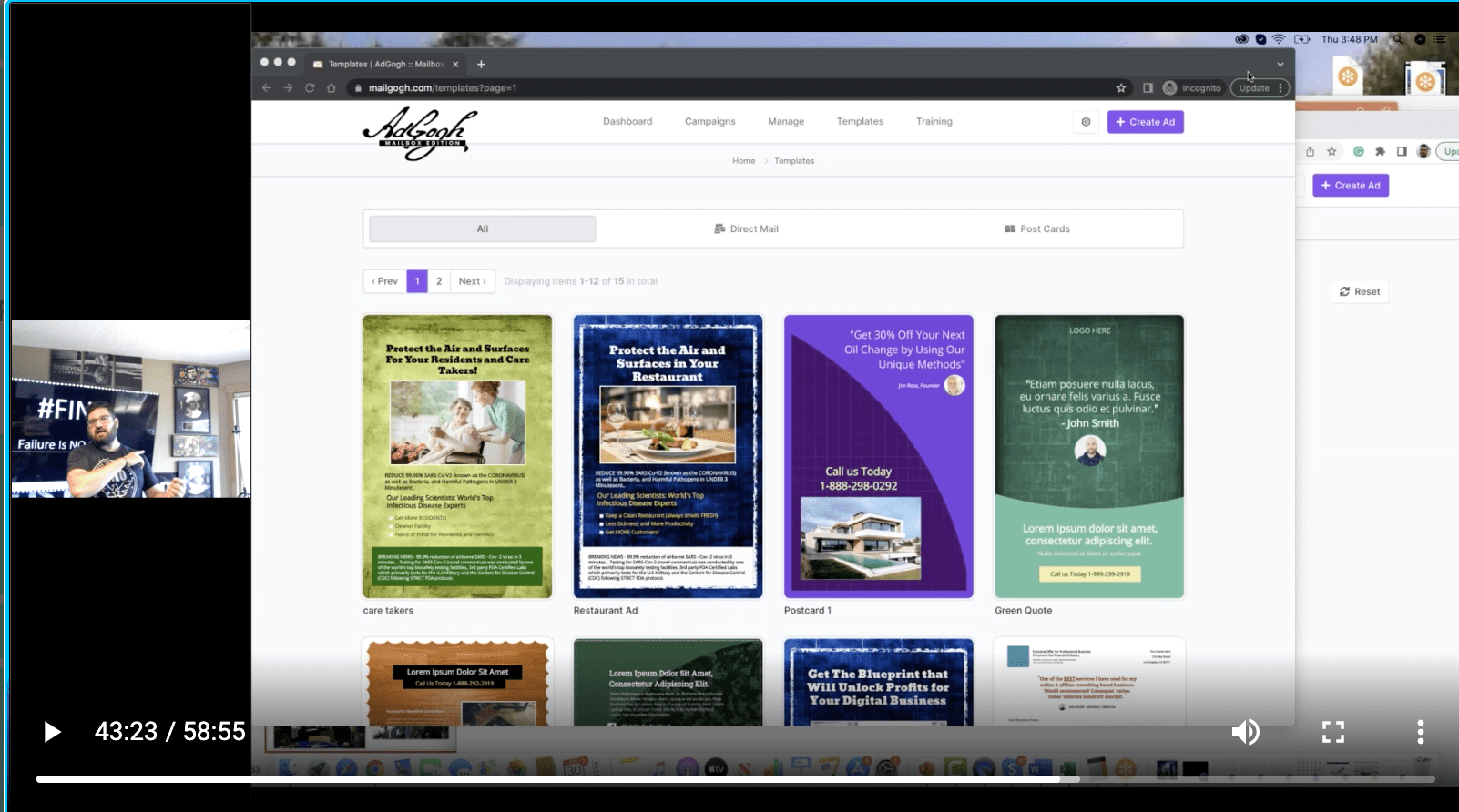Click the Green Quote label

[1024, 611]
